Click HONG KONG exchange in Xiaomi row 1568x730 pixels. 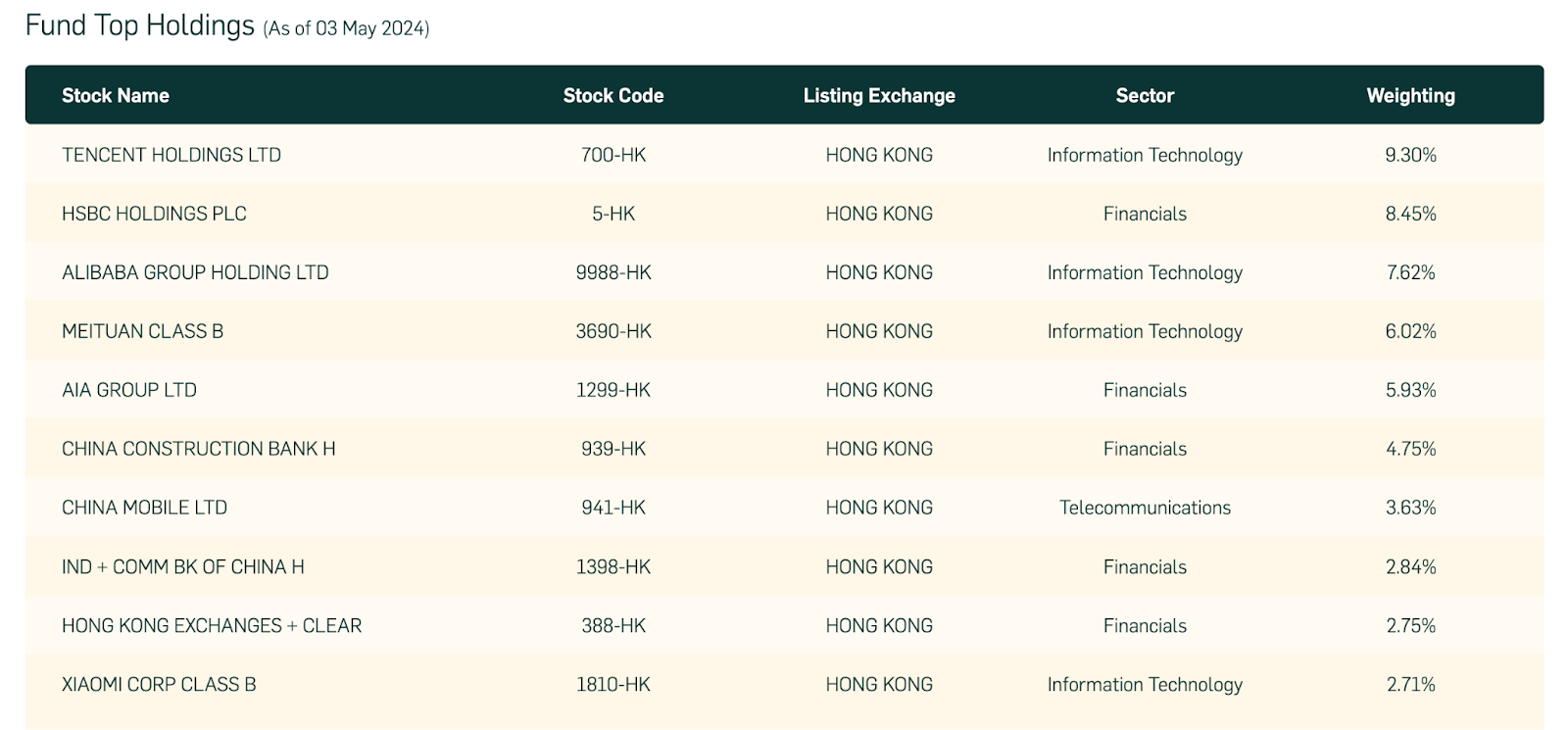879,684
